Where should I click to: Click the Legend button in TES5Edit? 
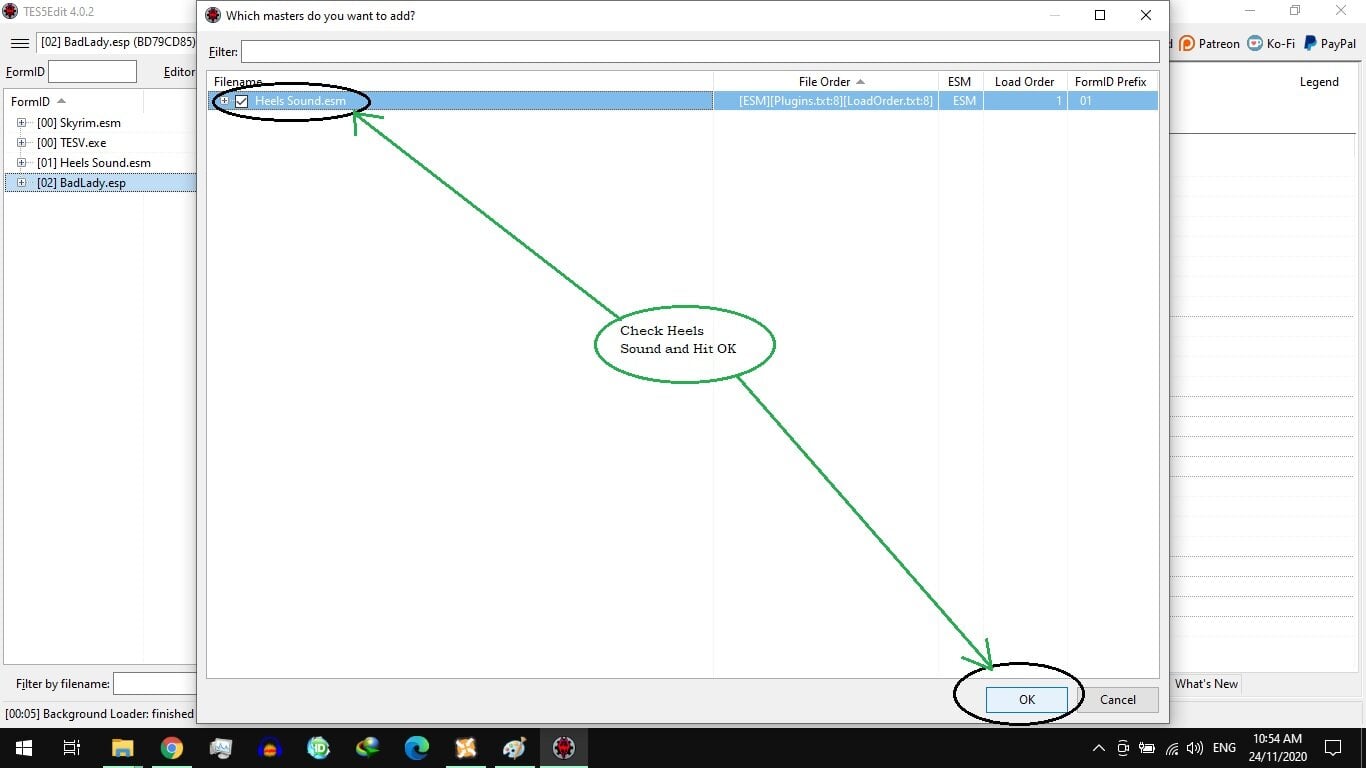[1319, 82]
